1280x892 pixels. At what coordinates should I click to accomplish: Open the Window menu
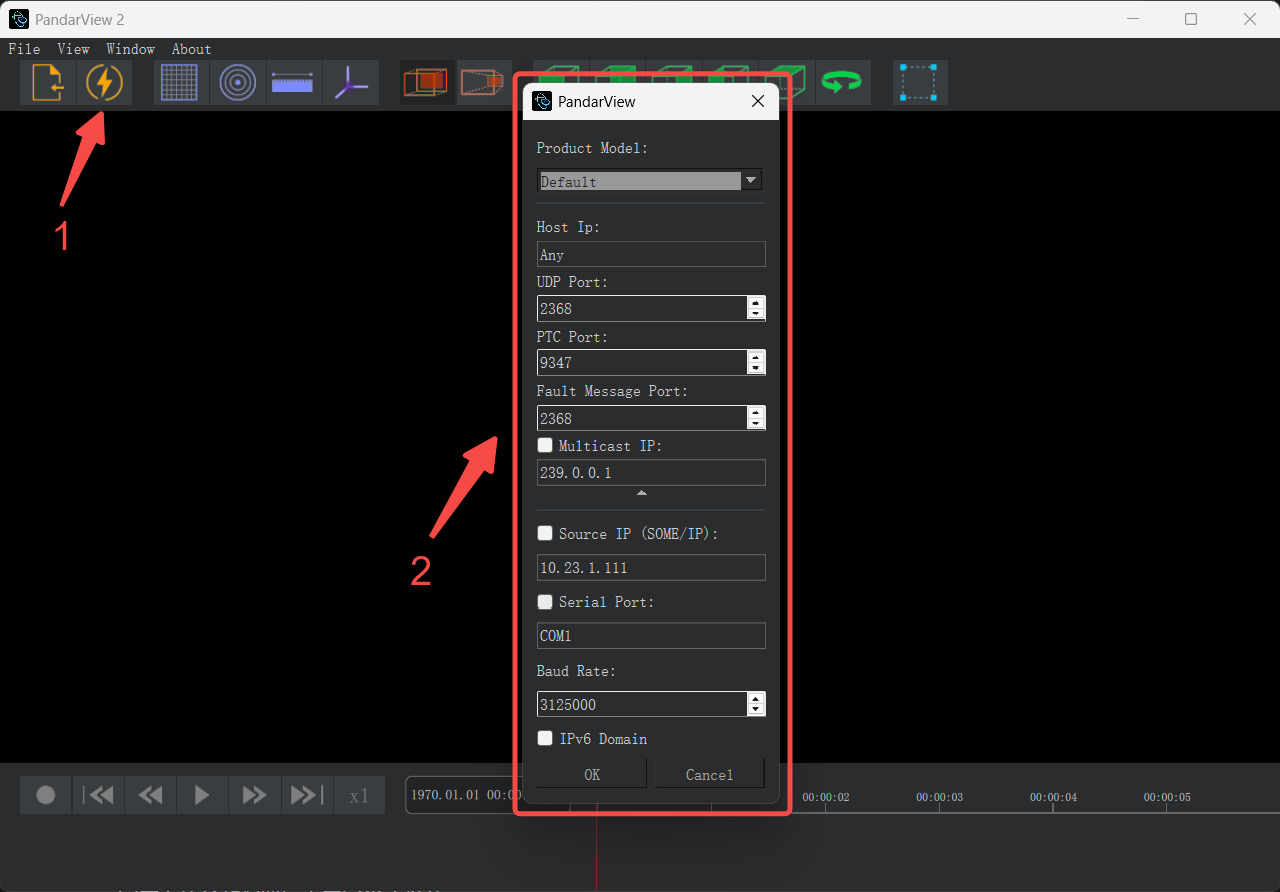(x=130, y=49)
